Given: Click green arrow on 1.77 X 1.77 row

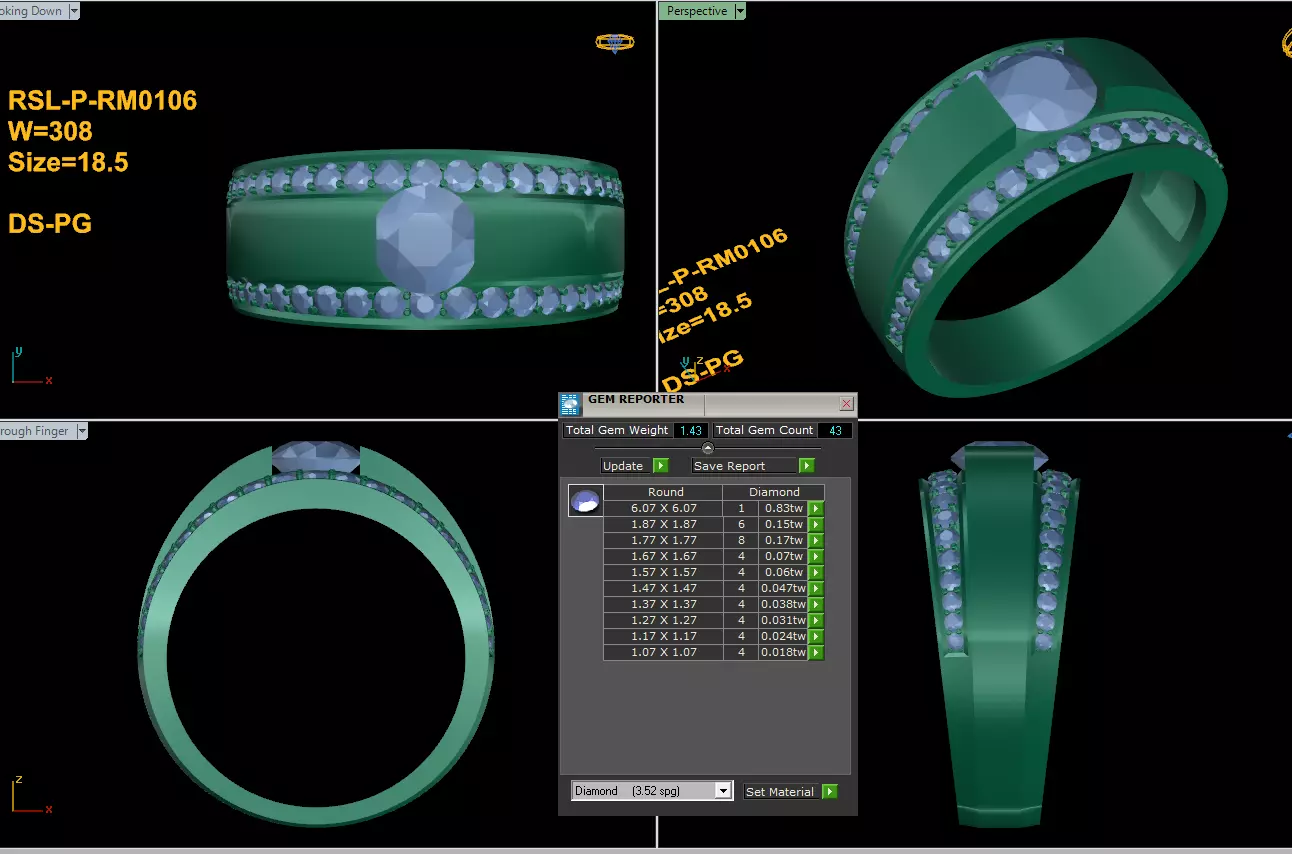Looking at the screenshot, I should click(x=816, y=540).
